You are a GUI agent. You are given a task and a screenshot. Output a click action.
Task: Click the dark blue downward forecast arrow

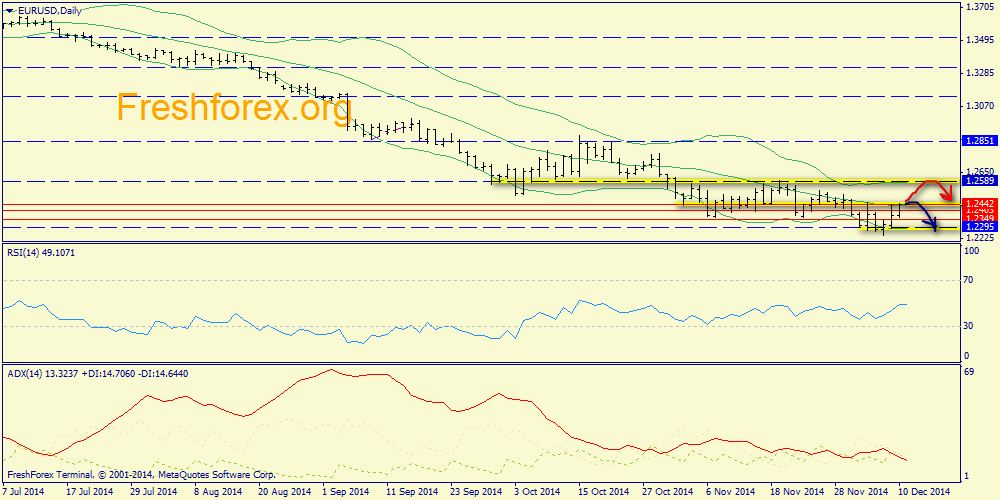[922, 216]
